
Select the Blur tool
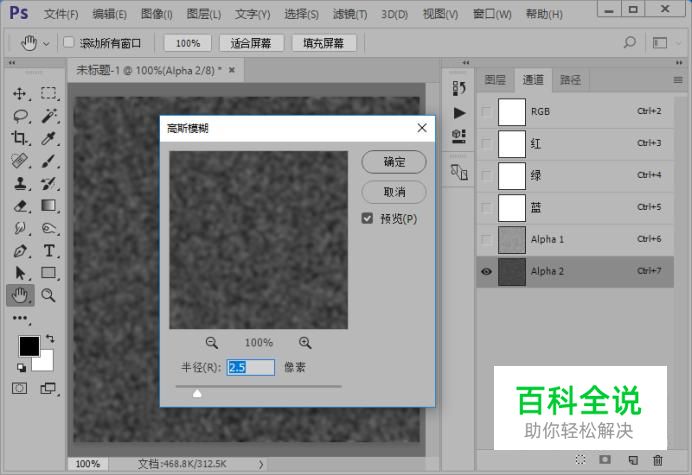20,228
